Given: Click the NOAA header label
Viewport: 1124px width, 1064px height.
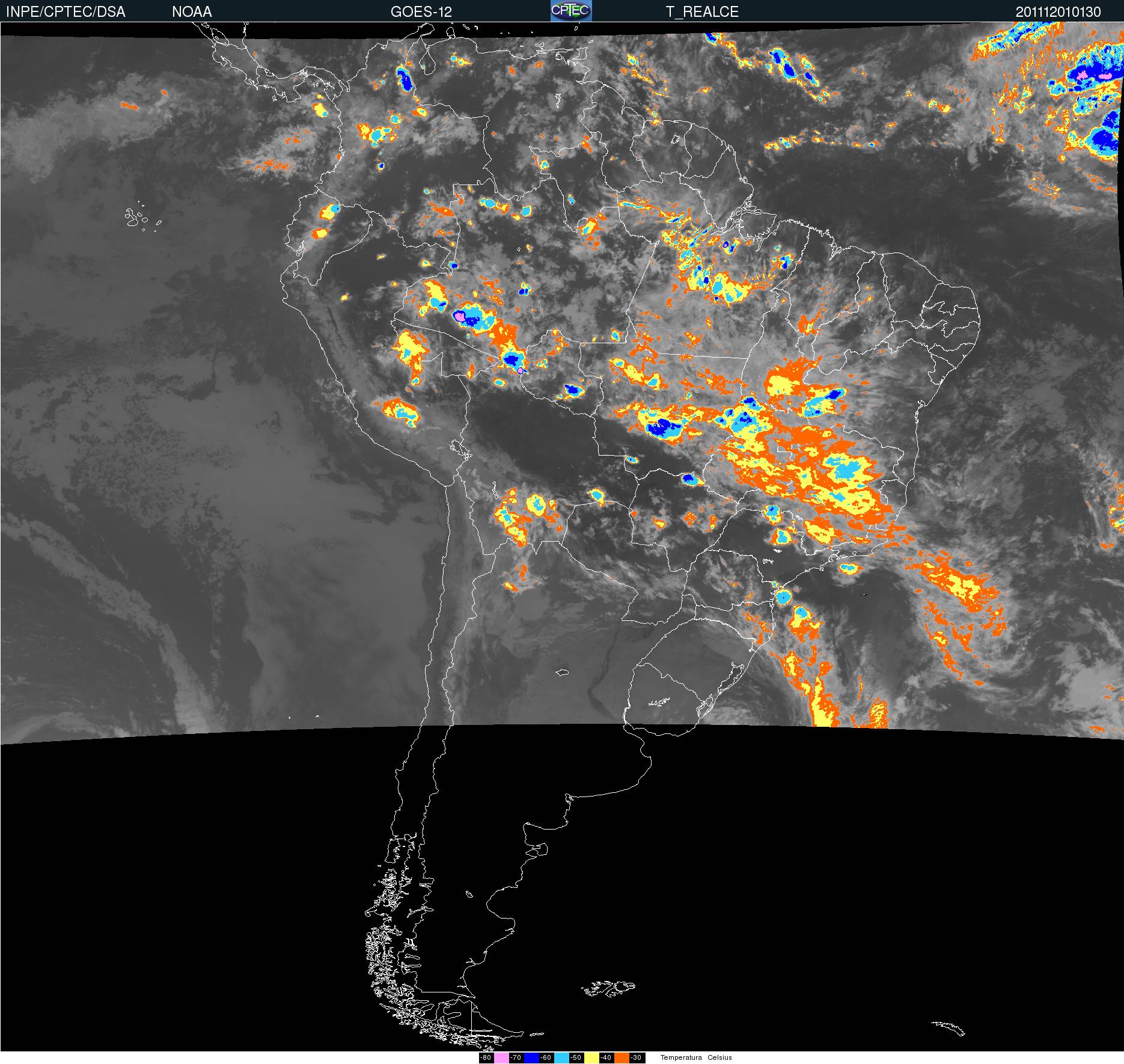Looking at the screenshot, I should tap(192, 12).
